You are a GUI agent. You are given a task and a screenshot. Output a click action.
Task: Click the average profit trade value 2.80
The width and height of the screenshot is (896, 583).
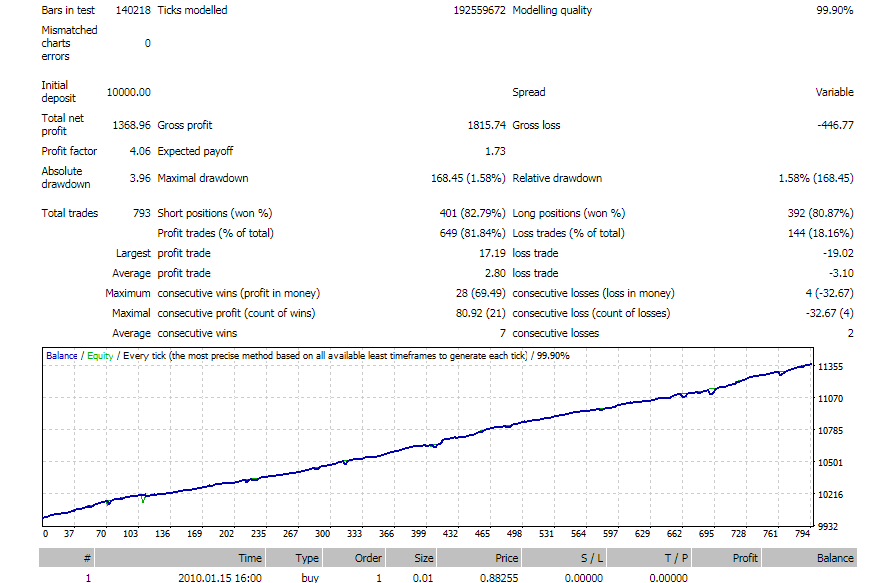[x=495, y=273]
